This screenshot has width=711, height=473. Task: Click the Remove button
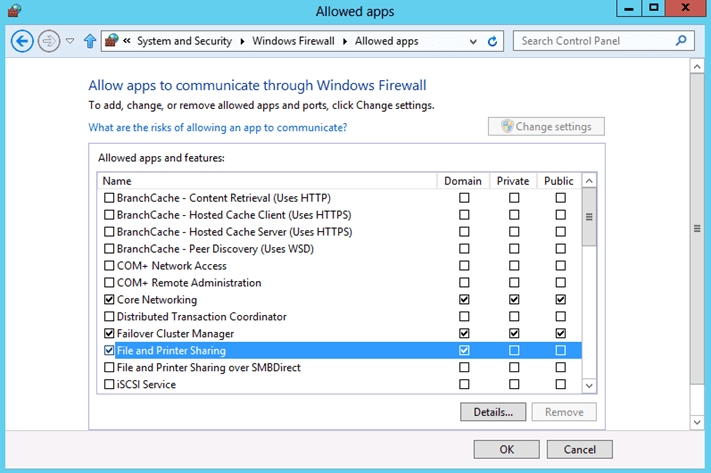click(x=564, y=412)
